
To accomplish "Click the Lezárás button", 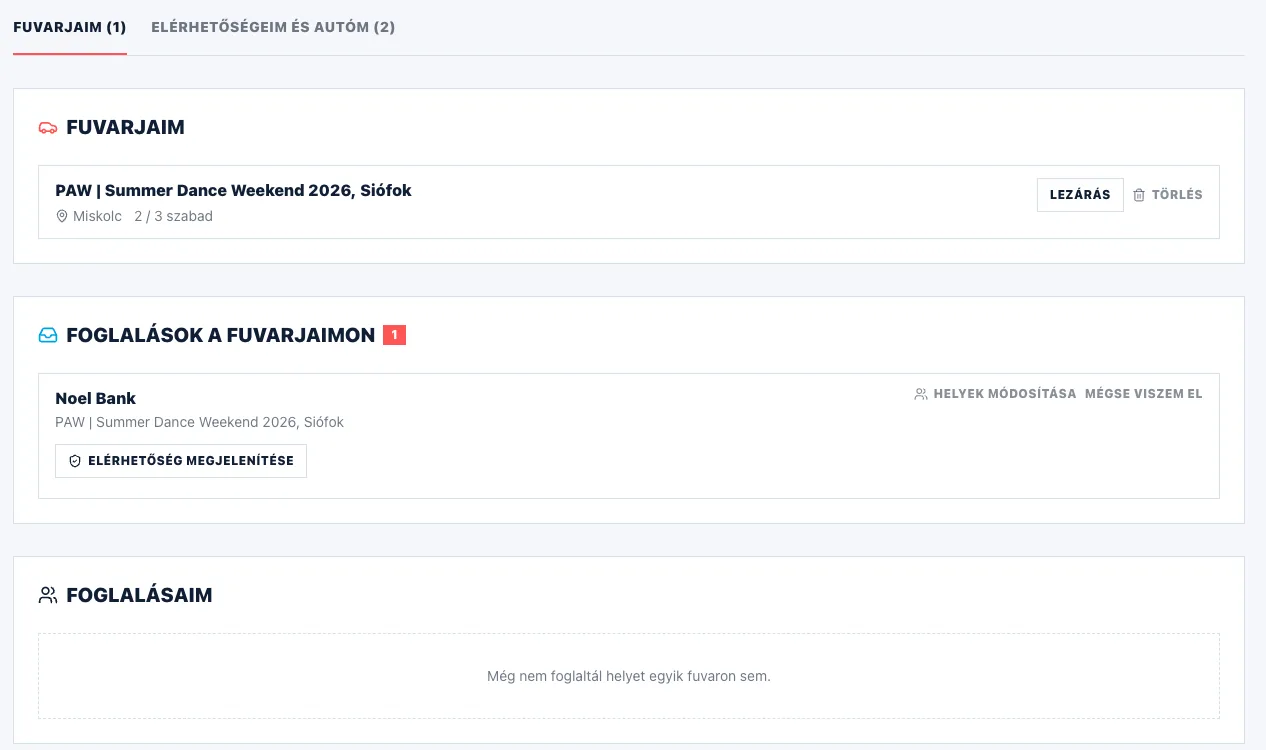I will pos(1080,195).
